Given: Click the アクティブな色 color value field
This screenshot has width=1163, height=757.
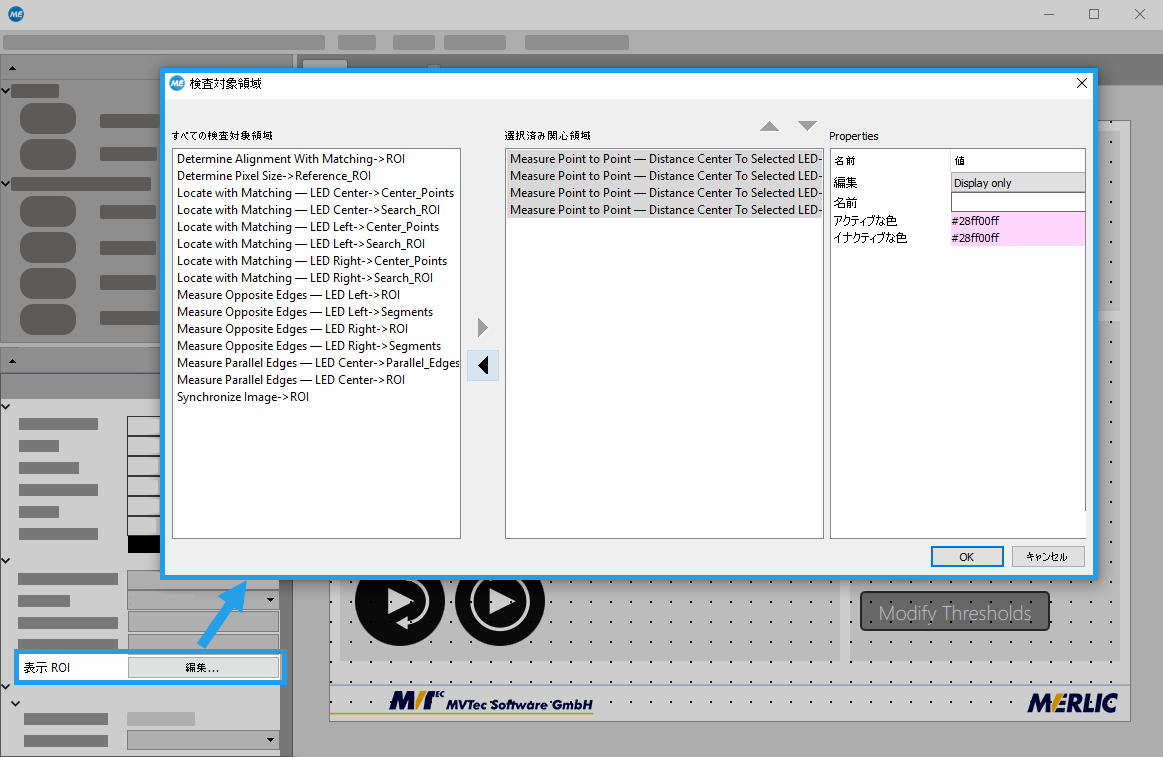Looking at the screenshot, I should coord(1017,220).
